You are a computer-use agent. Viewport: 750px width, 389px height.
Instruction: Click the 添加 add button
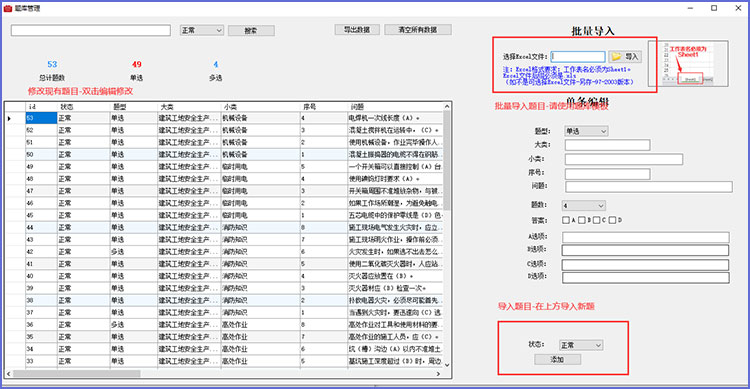[x=558, y=359]
